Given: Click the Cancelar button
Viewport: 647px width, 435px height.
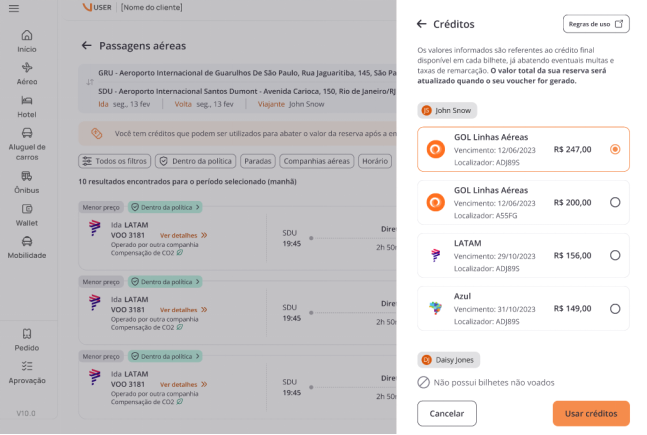Looking at the screenshot, I should pyautogui.click(x=447, y=413).
